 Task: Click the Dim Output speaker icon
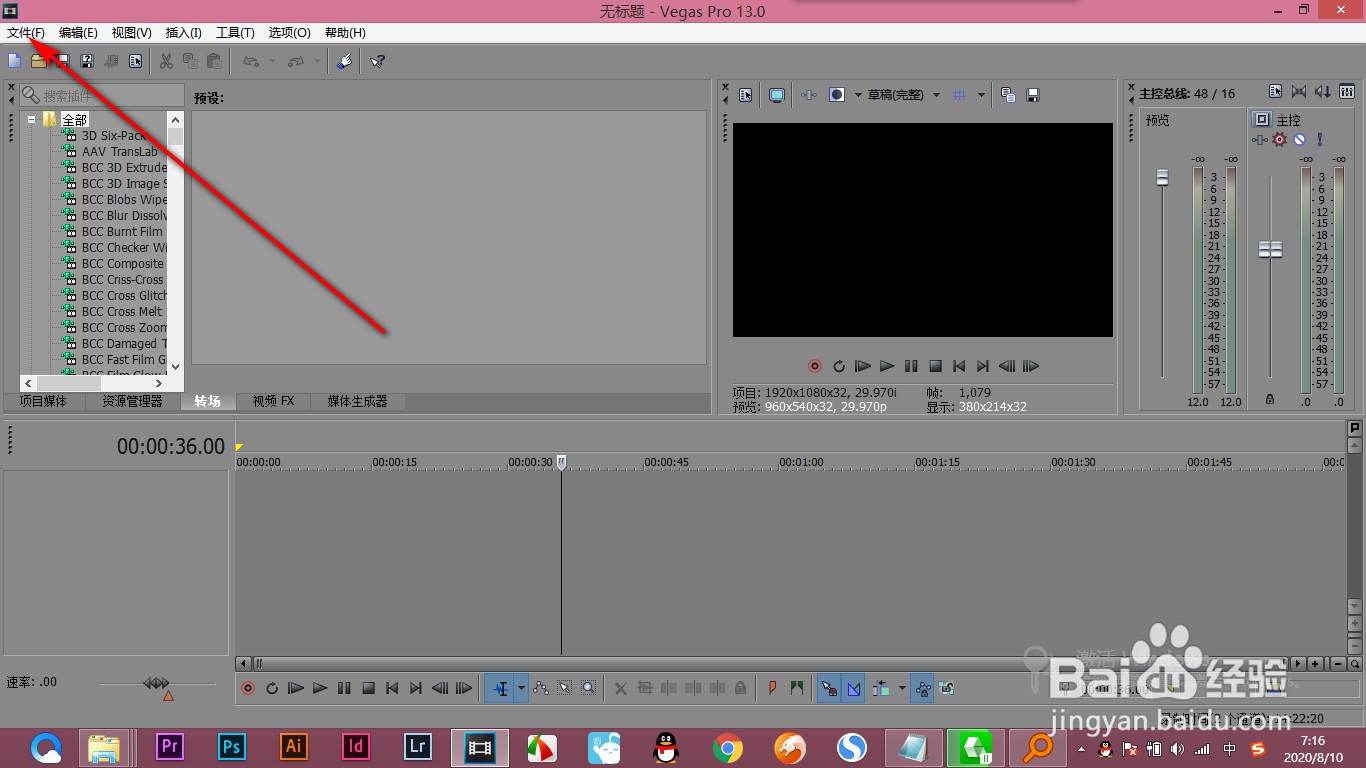[x=1323, y=91]
